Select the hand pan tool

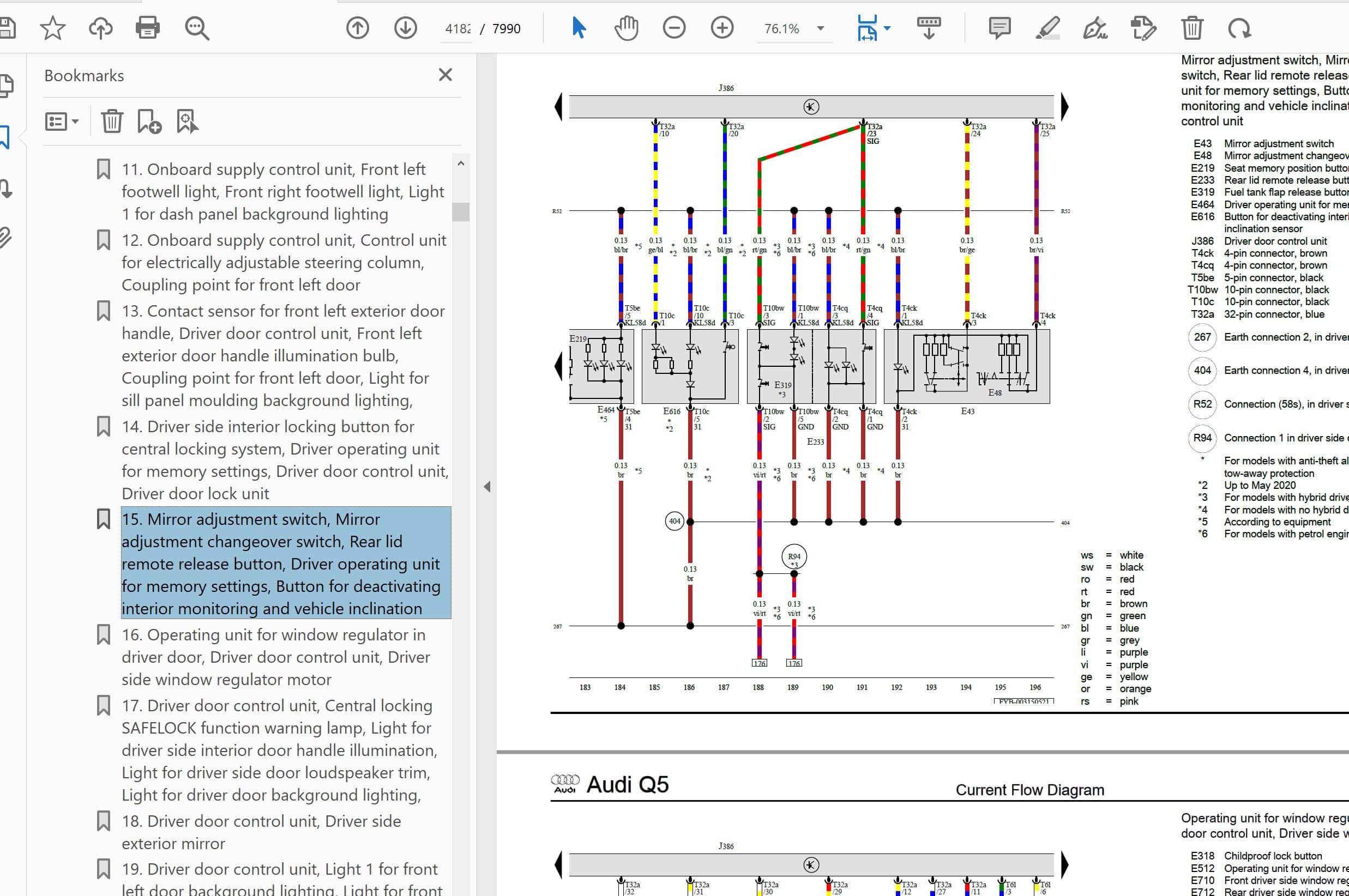tap(627, 27)
